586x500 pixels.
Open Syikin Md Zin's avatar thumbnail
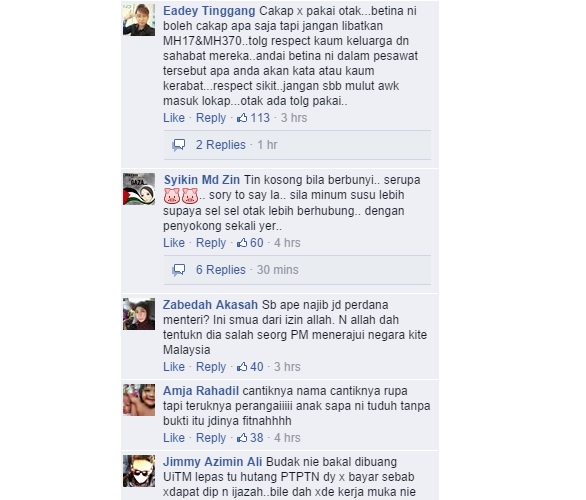click(x=139, y=189)
